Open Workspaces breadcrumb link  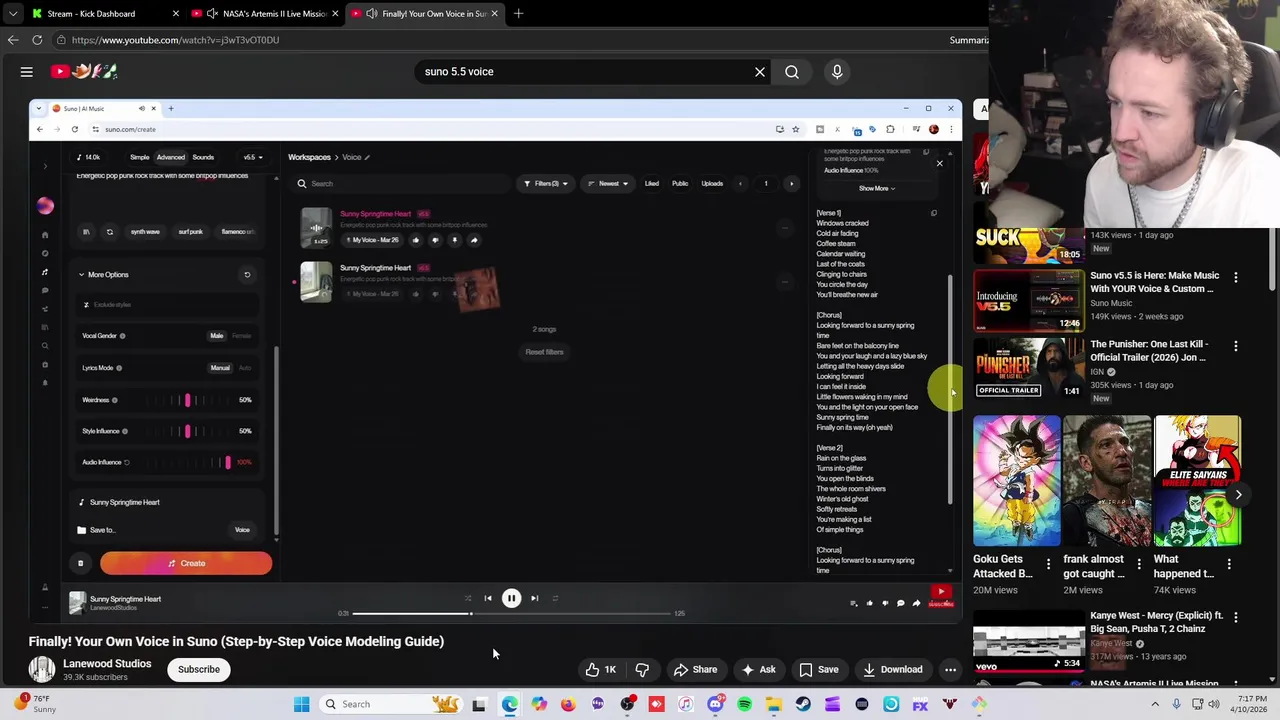coord(309,157)
